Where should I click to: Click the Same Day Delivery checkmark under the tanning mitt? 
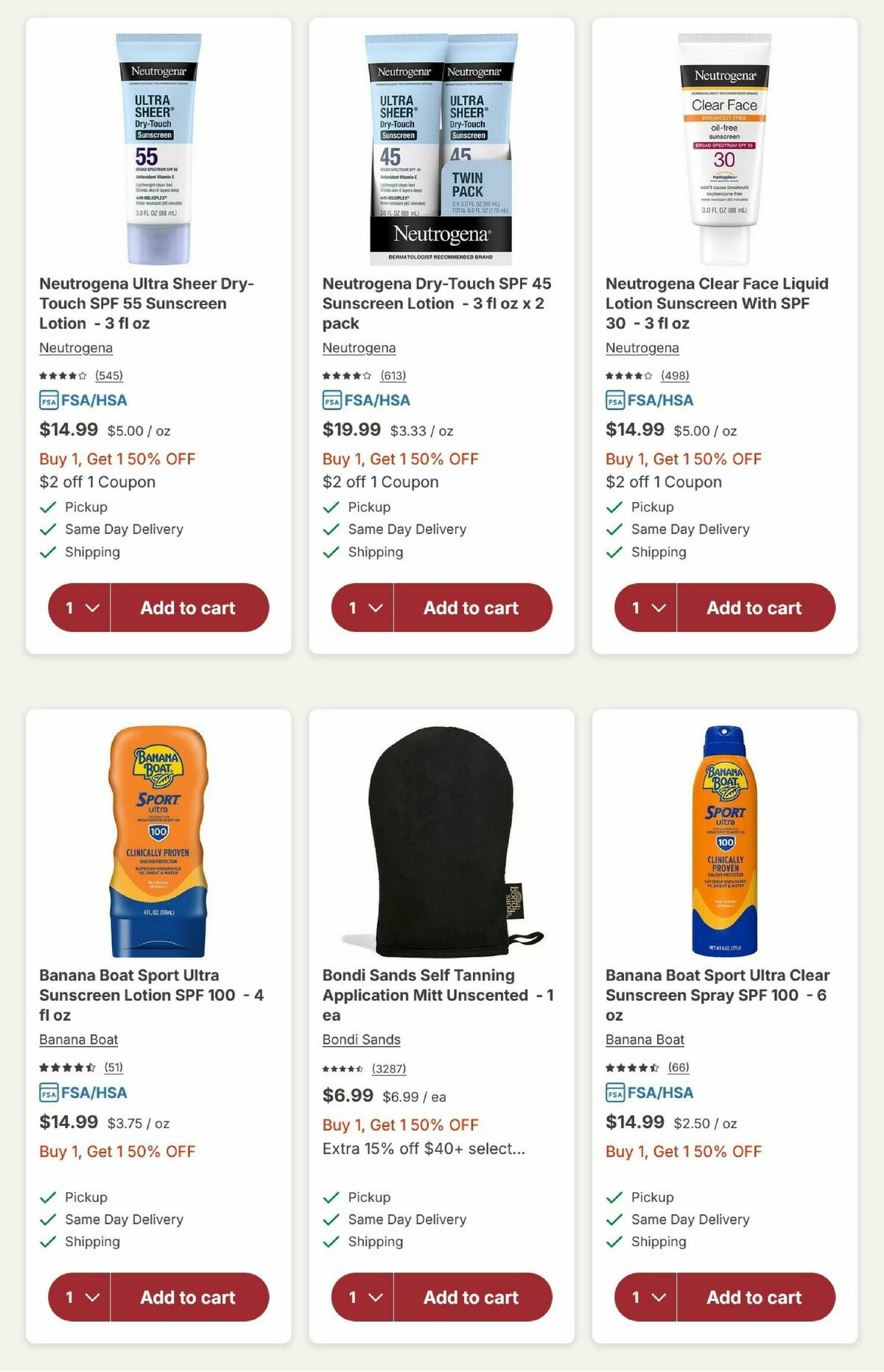pos(330,1220)
